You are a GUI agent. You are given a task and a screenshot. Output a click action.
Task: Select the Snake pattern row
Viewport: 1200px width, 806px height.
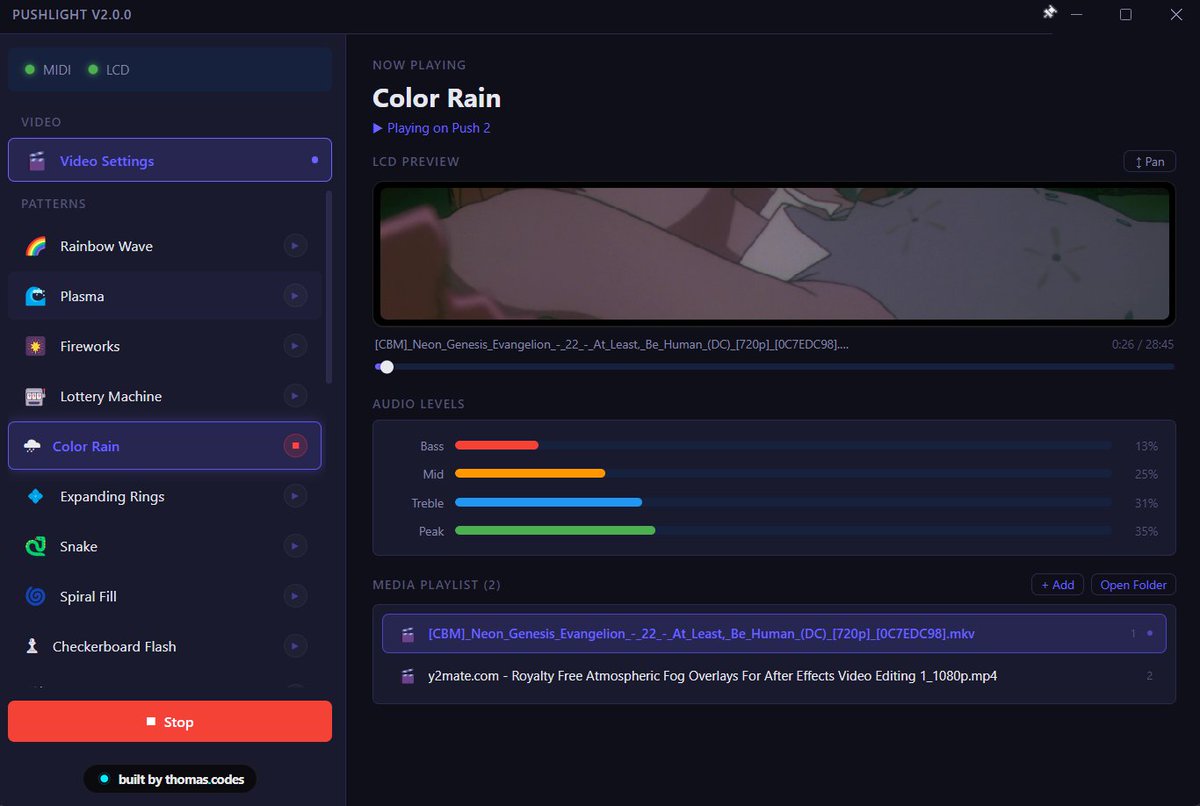pos(165,546)
